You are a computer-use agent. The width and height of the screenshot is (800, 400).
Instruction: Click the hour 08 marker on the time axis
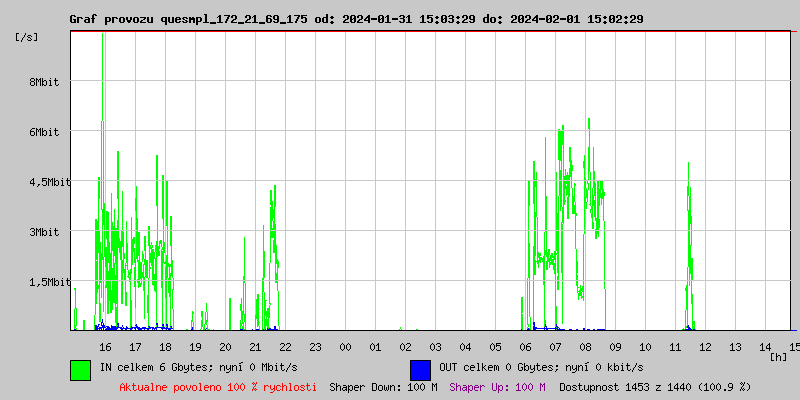585,346
